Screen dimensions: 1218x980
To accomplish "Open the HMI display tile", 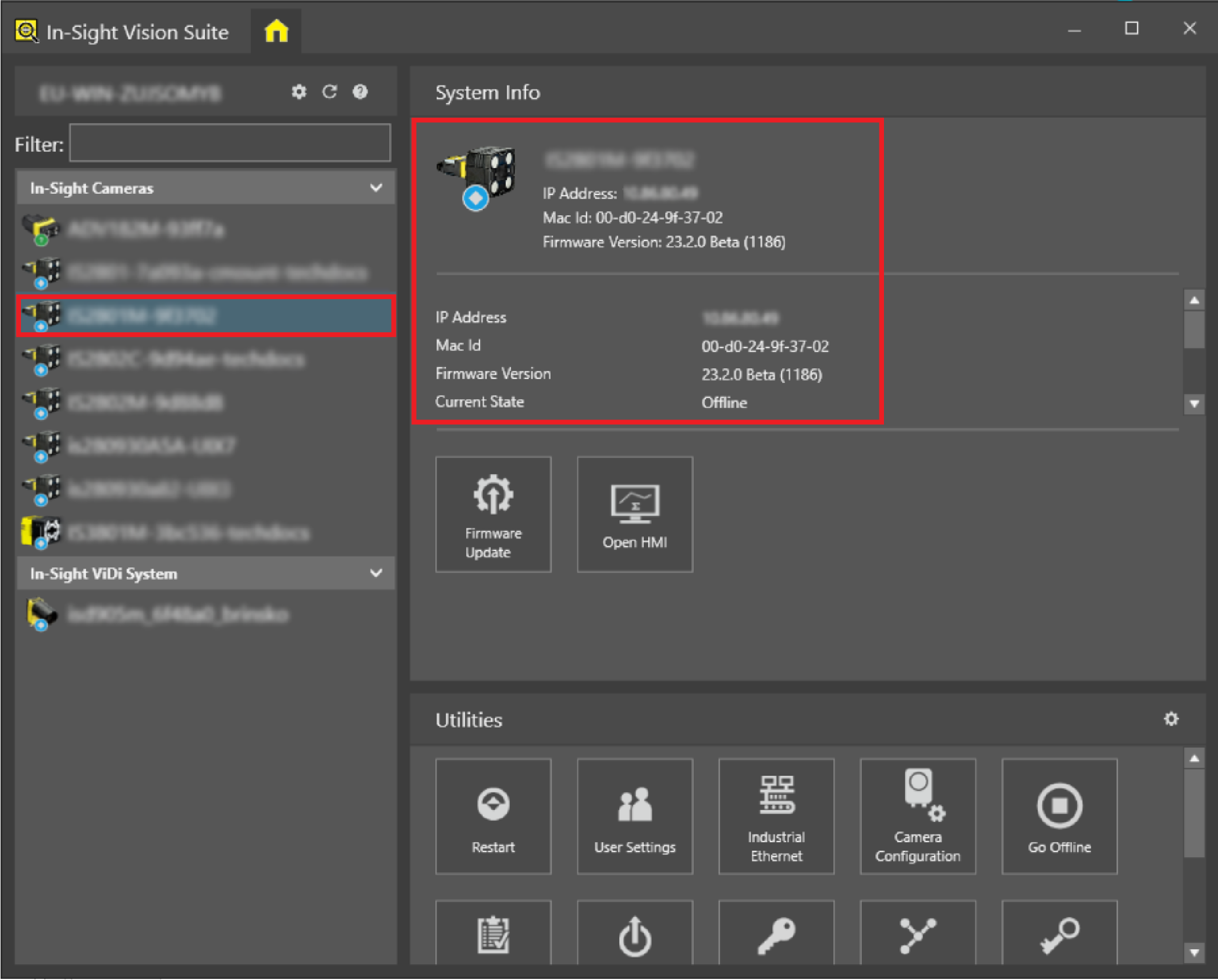I will pos(634,514).
